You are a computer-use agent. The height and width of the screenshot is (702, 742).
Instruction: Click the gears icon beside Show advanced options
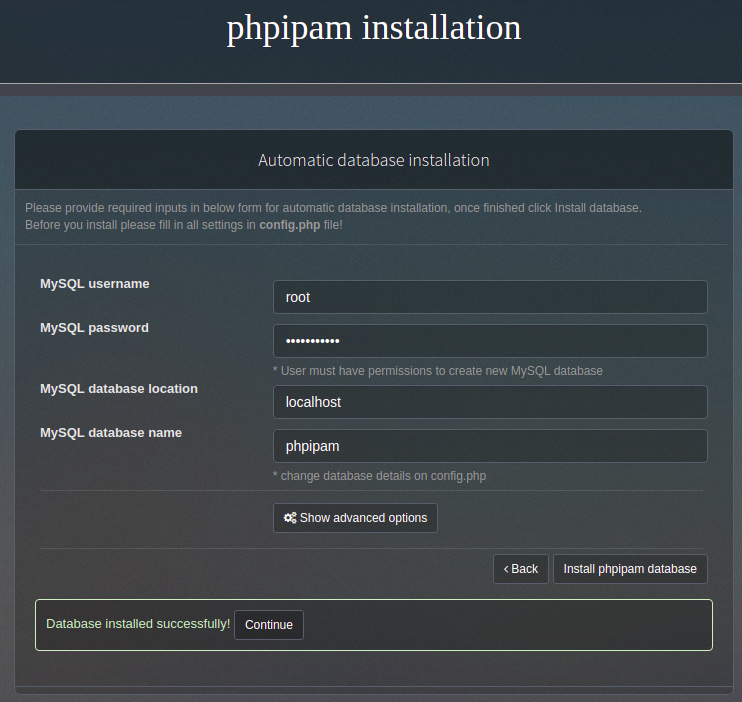coord(290,518)
